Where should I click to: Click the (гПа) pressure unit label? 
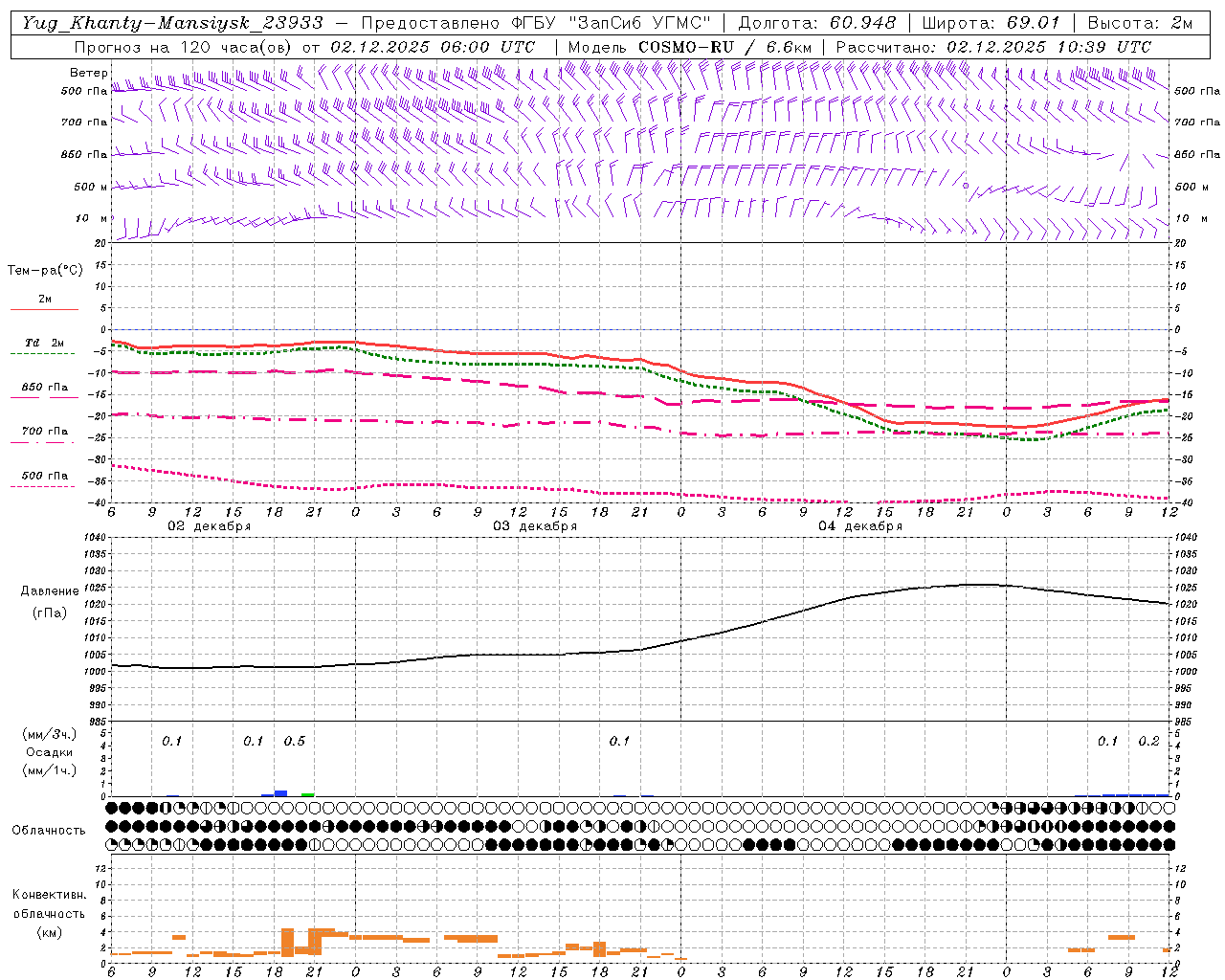coord(50,613)
